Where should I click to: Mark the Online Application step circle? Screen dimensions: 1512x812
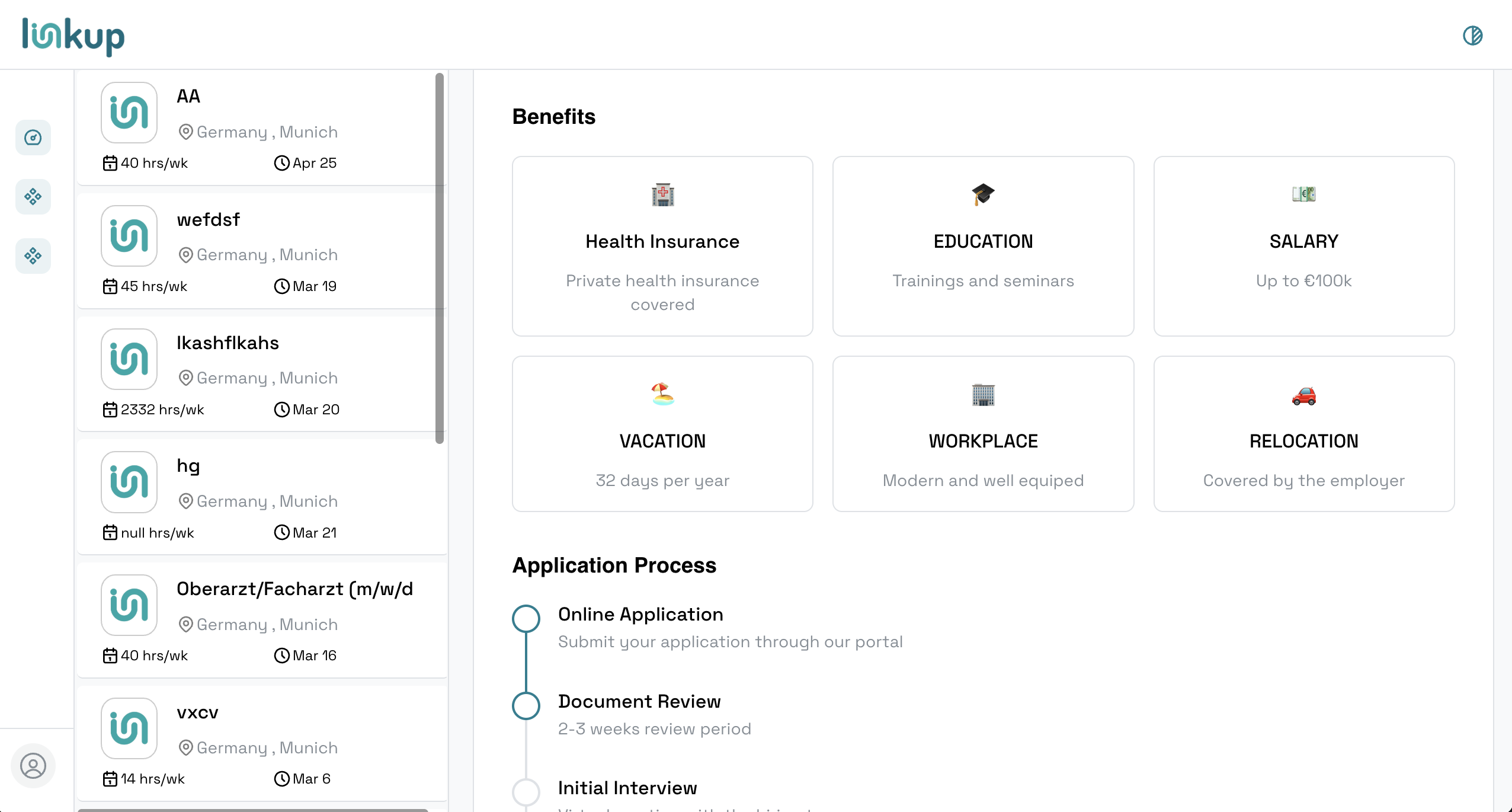click(x=525, y=618)
